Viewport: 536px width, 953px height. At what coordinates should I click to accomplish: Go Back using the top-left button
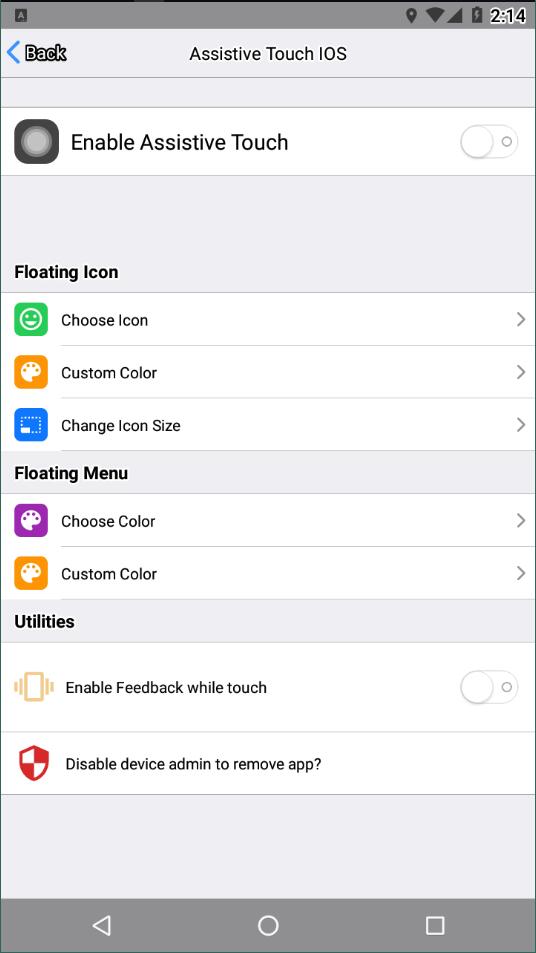point(36,53)
